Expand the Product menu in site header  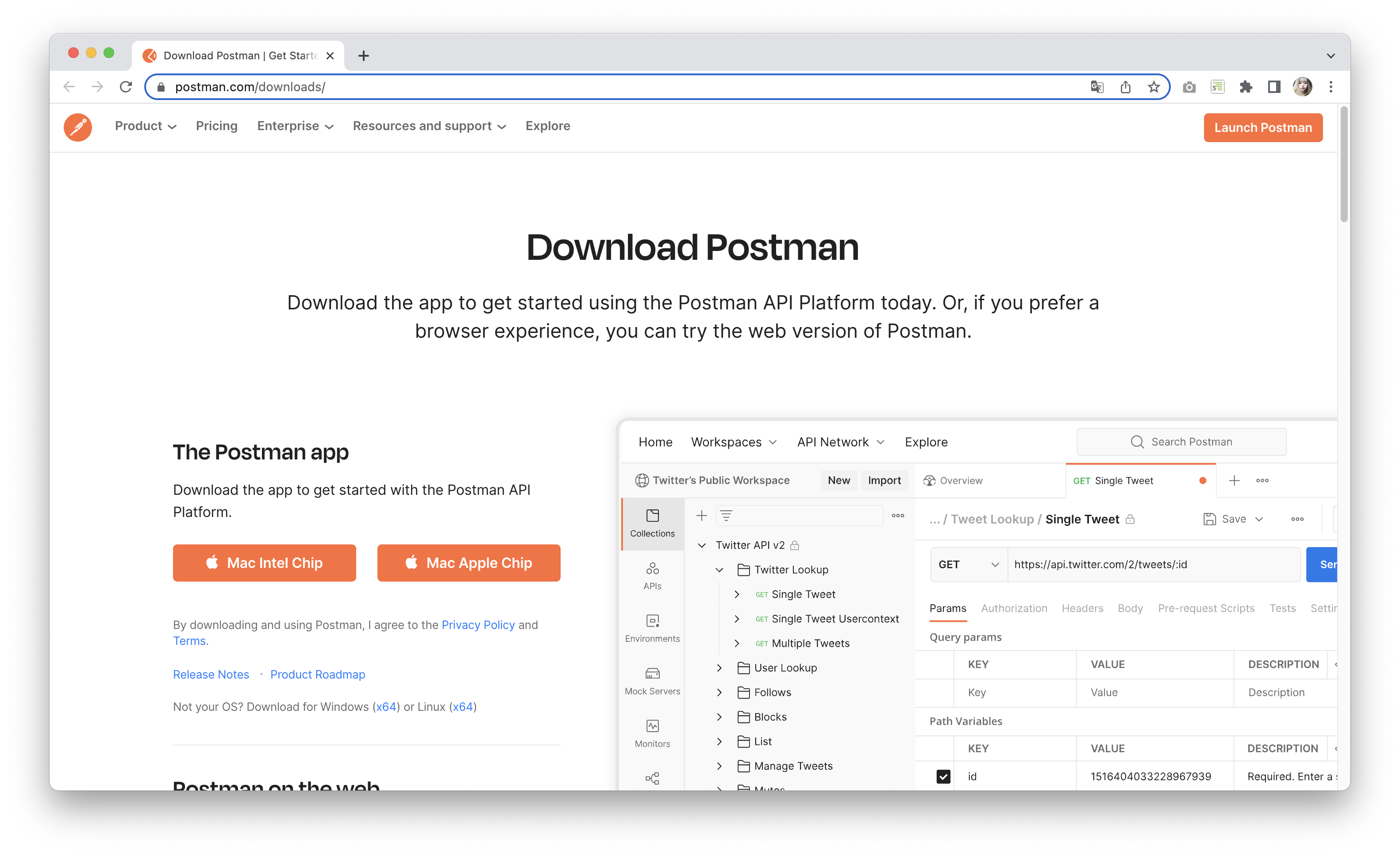point(146,126)
